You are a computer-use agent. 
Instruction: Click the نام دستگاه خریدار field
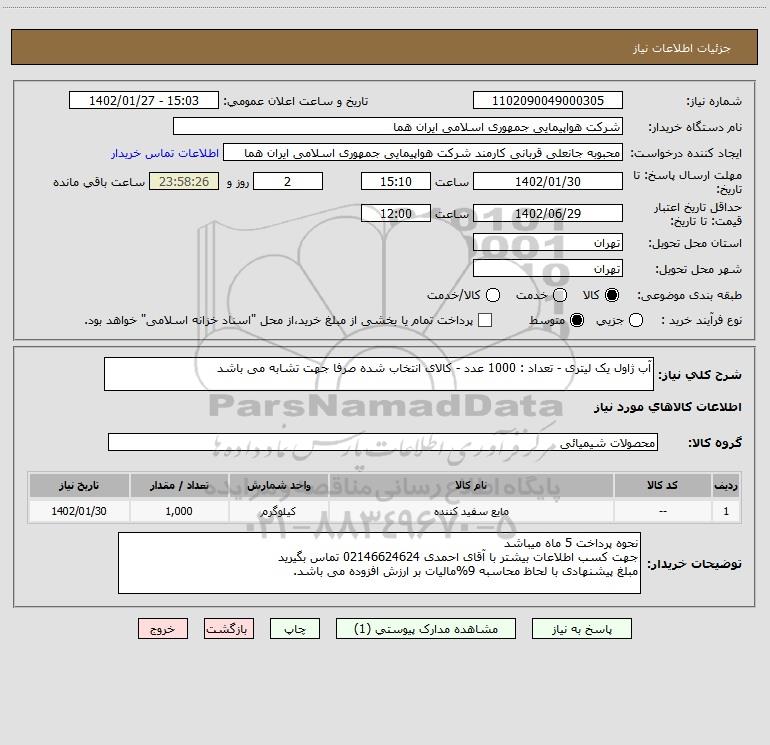(x=398, y=126)
